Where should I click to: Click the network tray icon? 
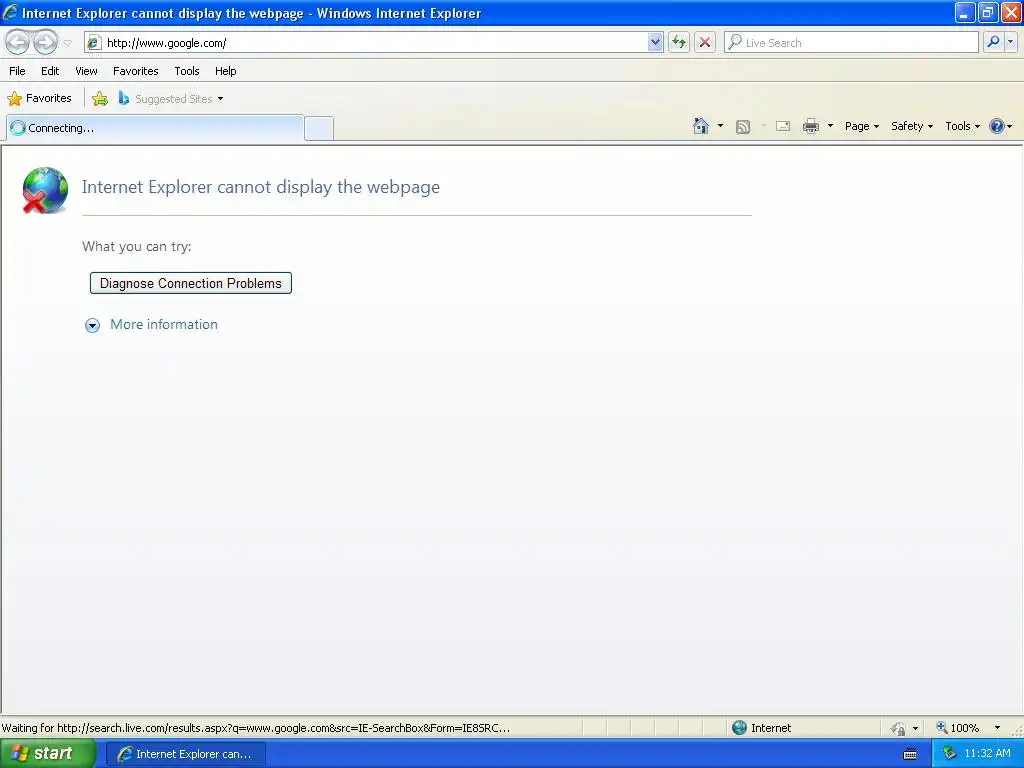949,754
